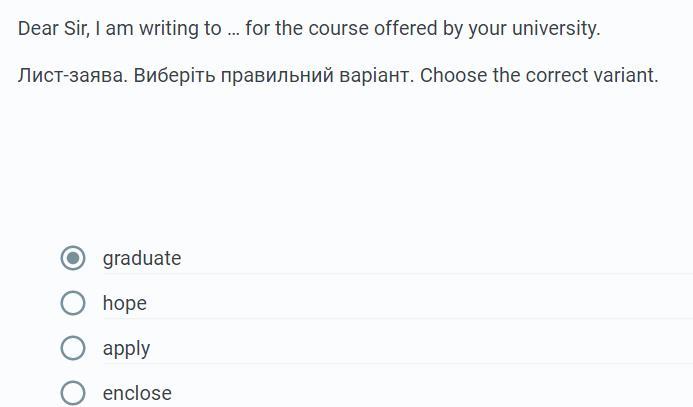This screenshot has width=693, height=407.
Task: Click the word 'offered' in the sentence
Action: tap(405, 28)
